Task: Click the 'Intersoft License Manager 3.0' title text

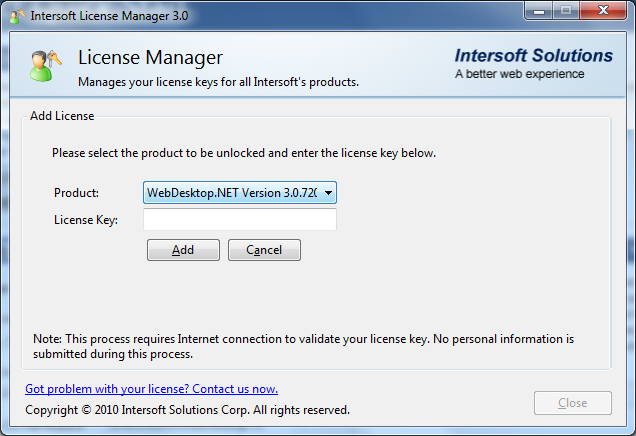Action: click(x=109, y=16)
